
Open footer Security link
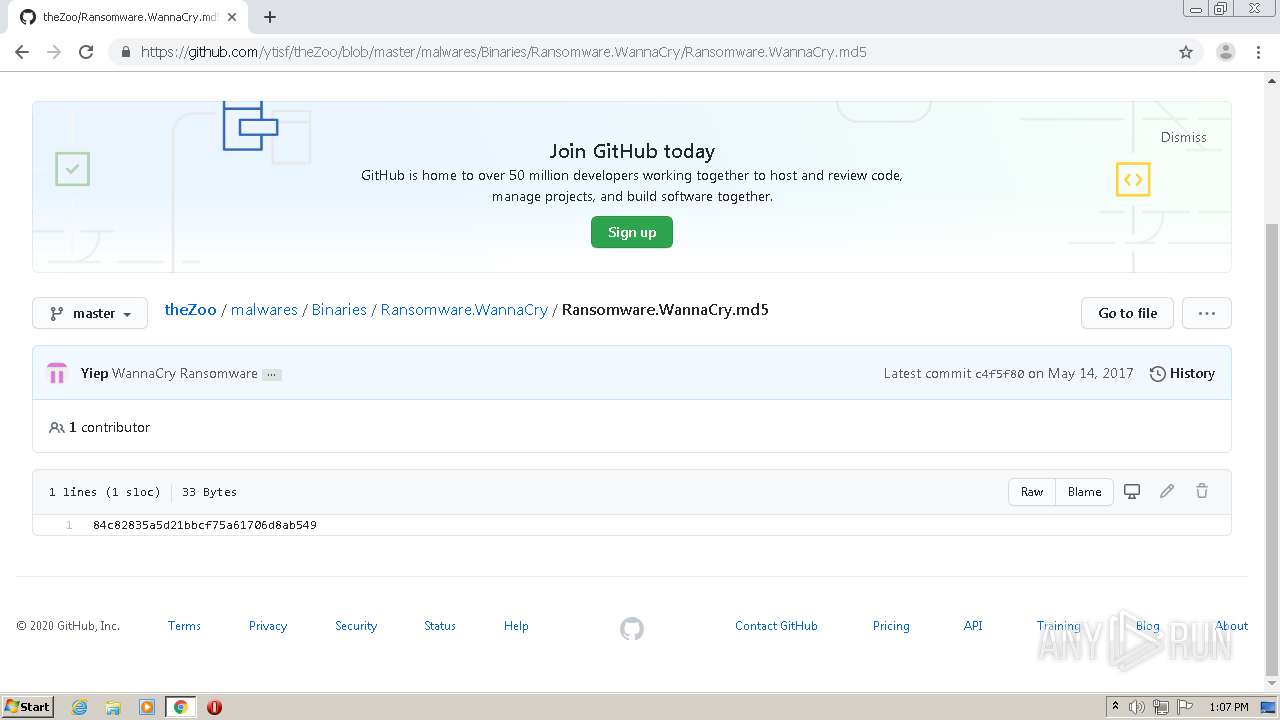point(356,626)
